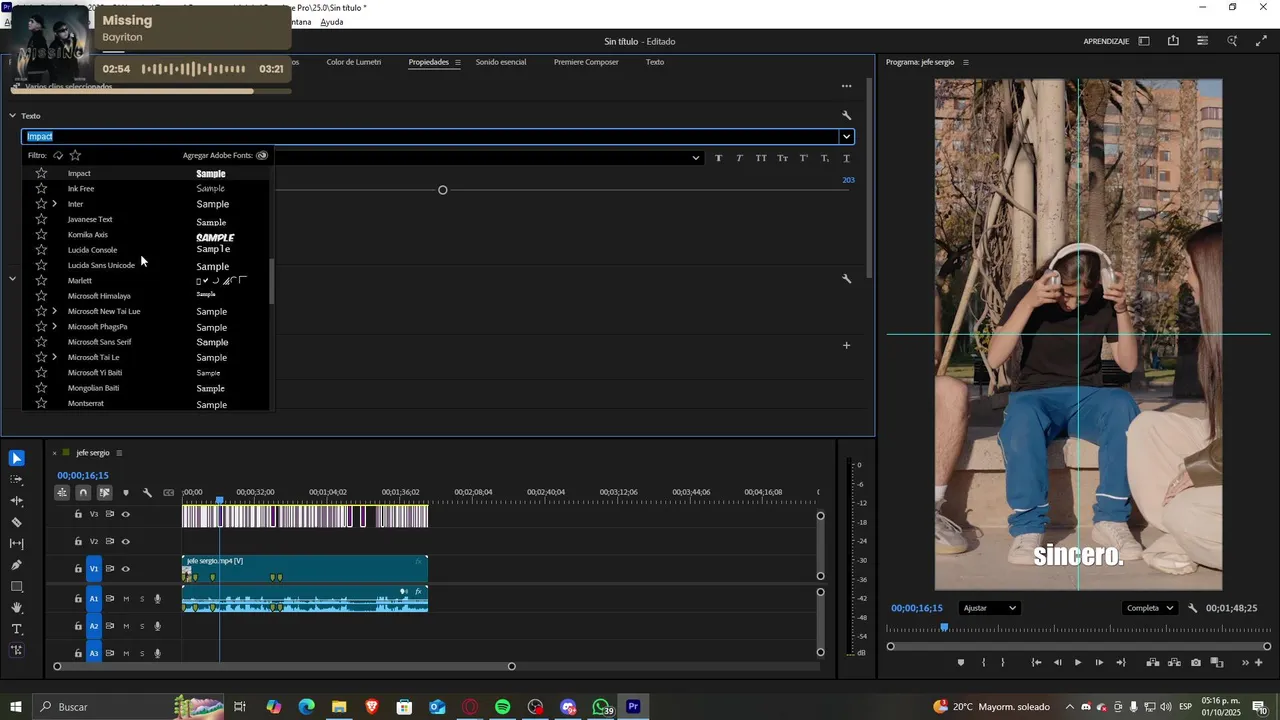Go to Out point button

click(1121, 662)
